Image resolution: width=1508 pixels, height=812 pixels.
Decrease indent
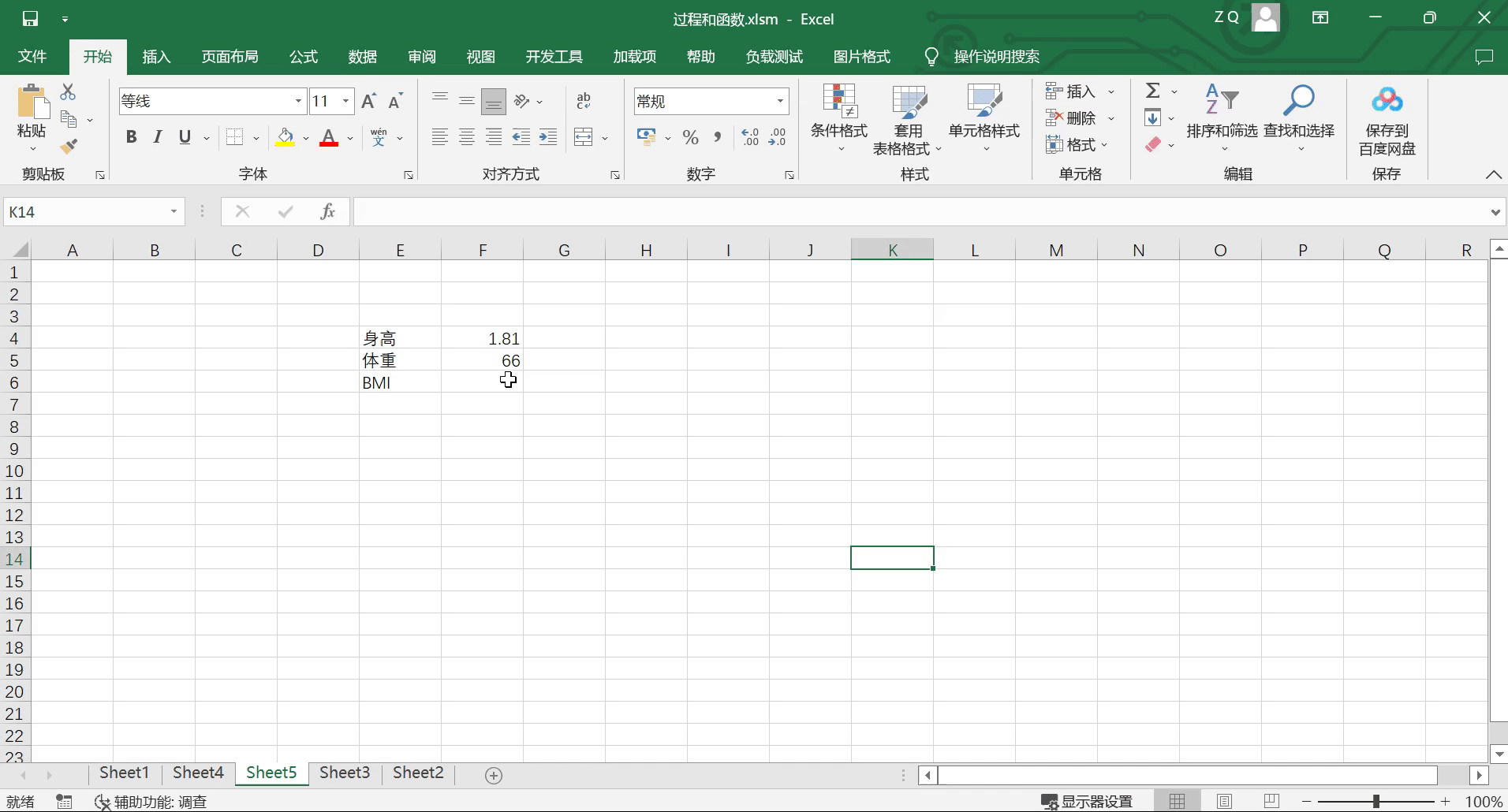(521, 137)
